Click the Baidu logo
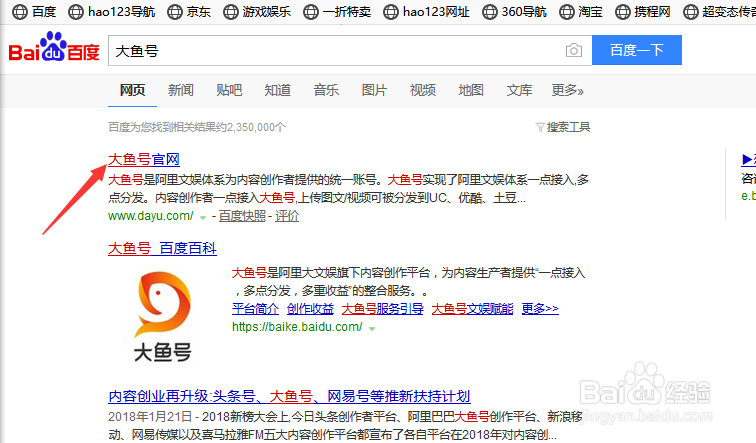Viewport: 756px width, 443px height. (x=54, y=48)
